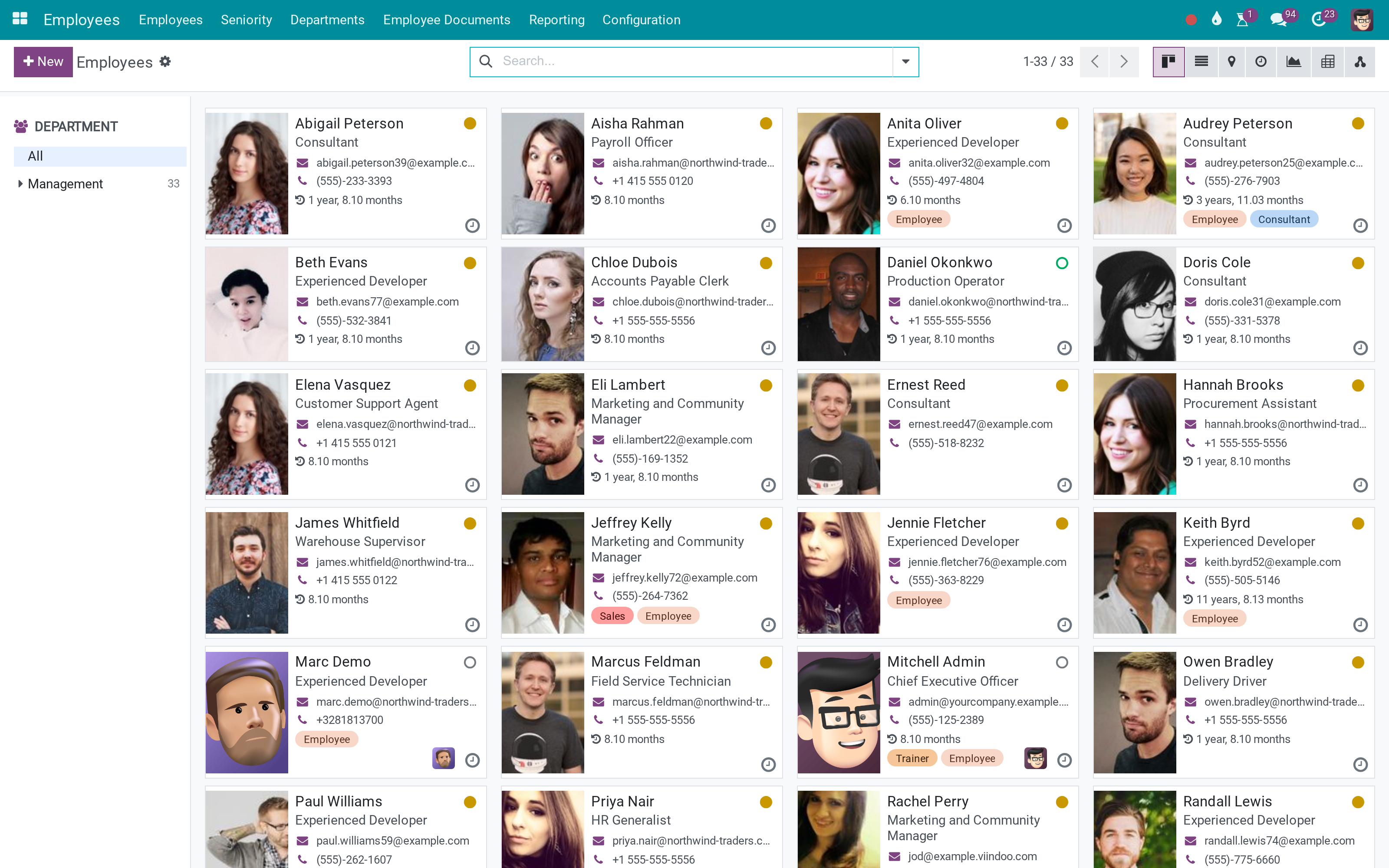Open the user avatar menu in navbar
Screen dimensions: 1389x868
pos(1362,20)
